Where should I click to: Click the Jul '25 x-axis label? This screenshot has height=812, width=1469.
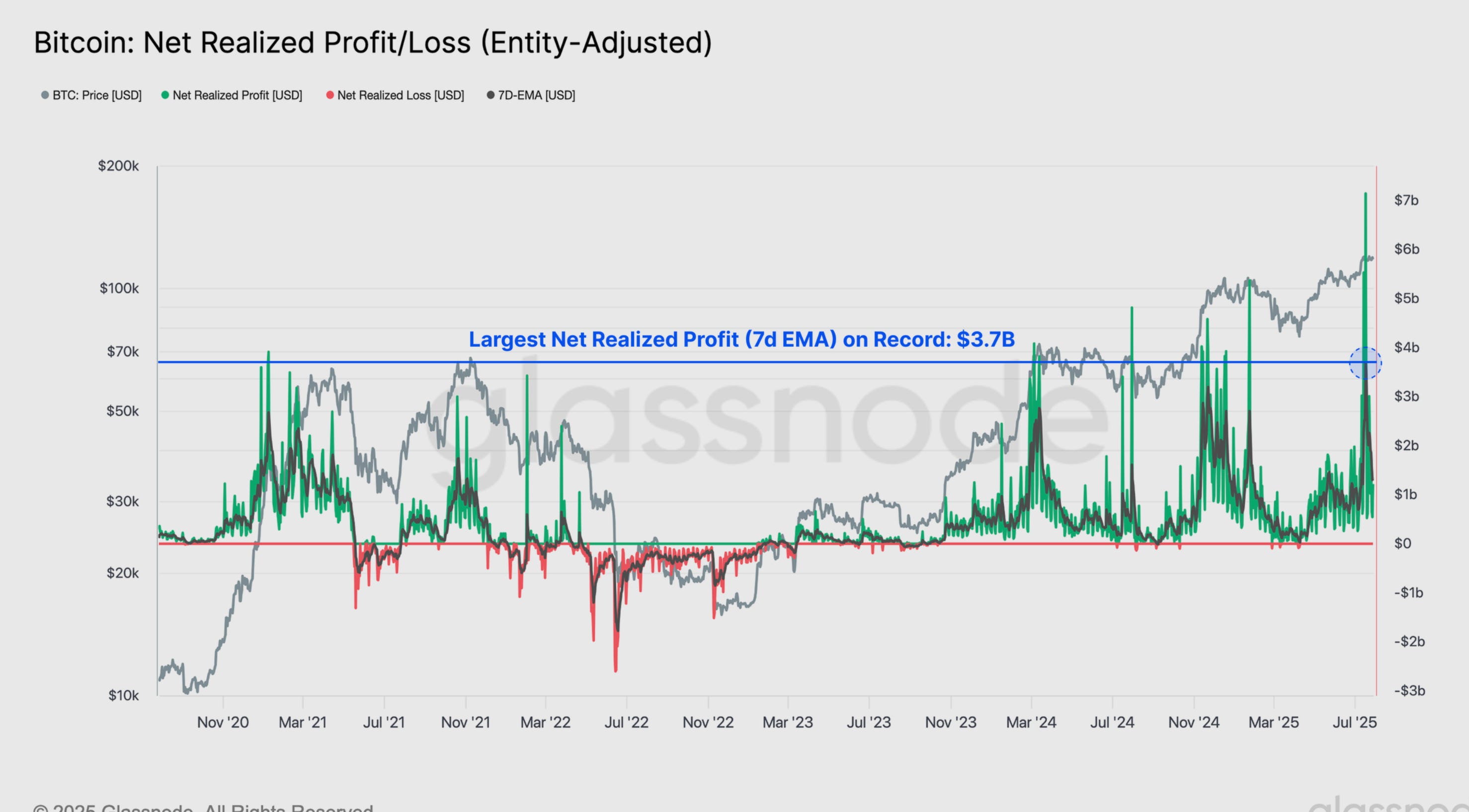tap(1354, 723)
